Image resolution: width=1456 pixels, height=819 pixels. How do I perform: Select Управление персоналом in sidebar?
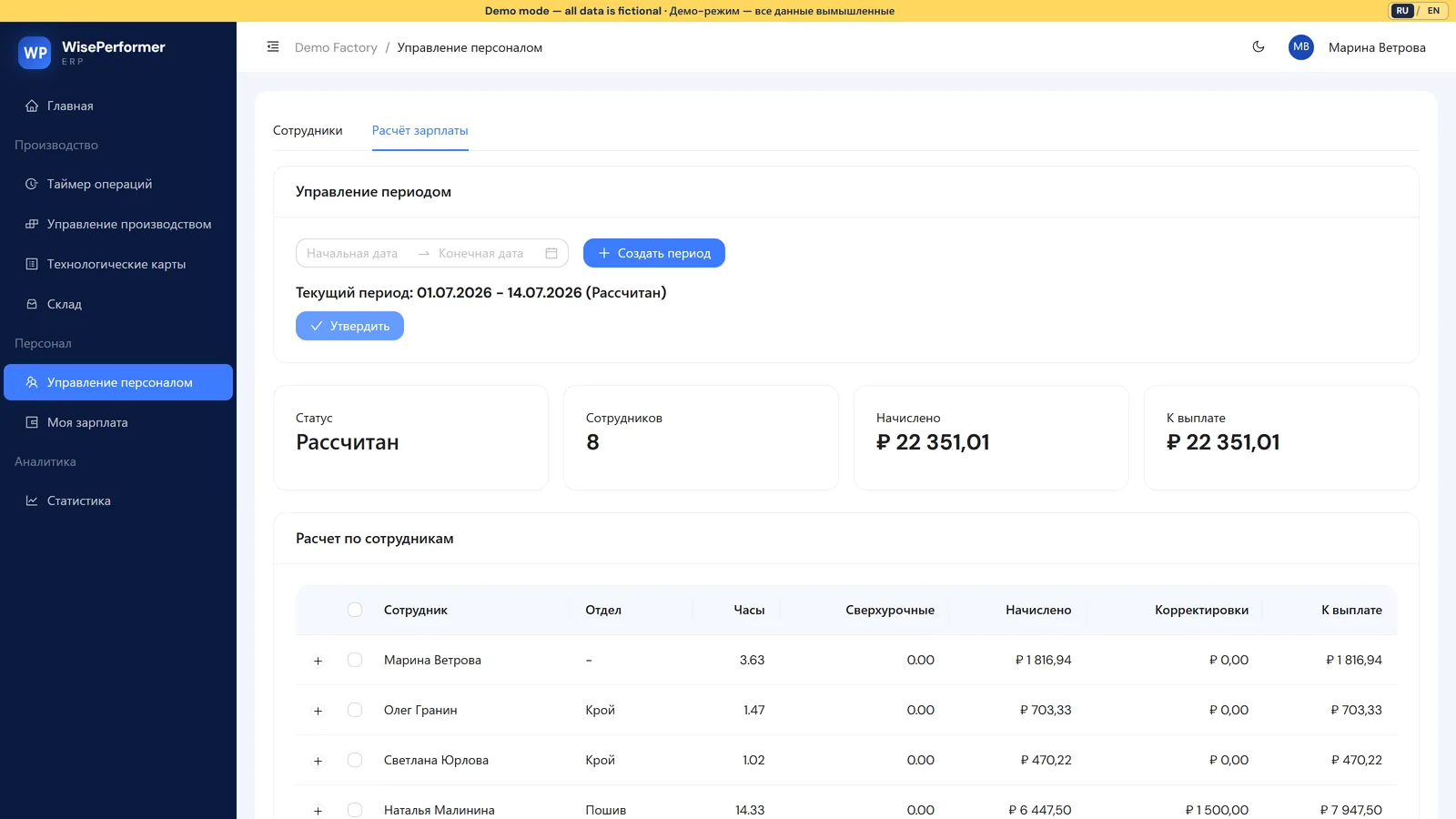pos(118,382)
